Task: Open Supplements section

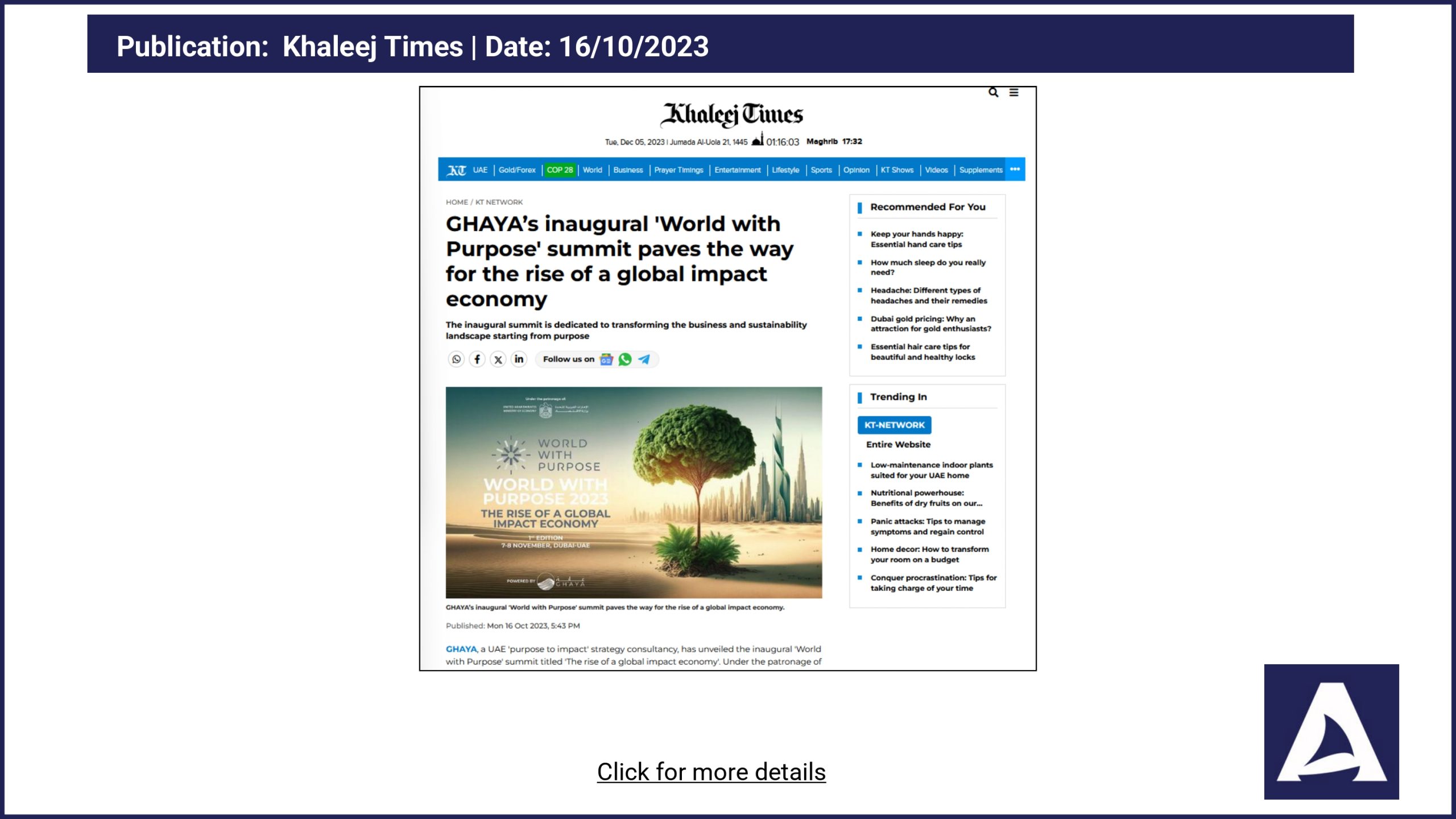Action: point(981,170)
